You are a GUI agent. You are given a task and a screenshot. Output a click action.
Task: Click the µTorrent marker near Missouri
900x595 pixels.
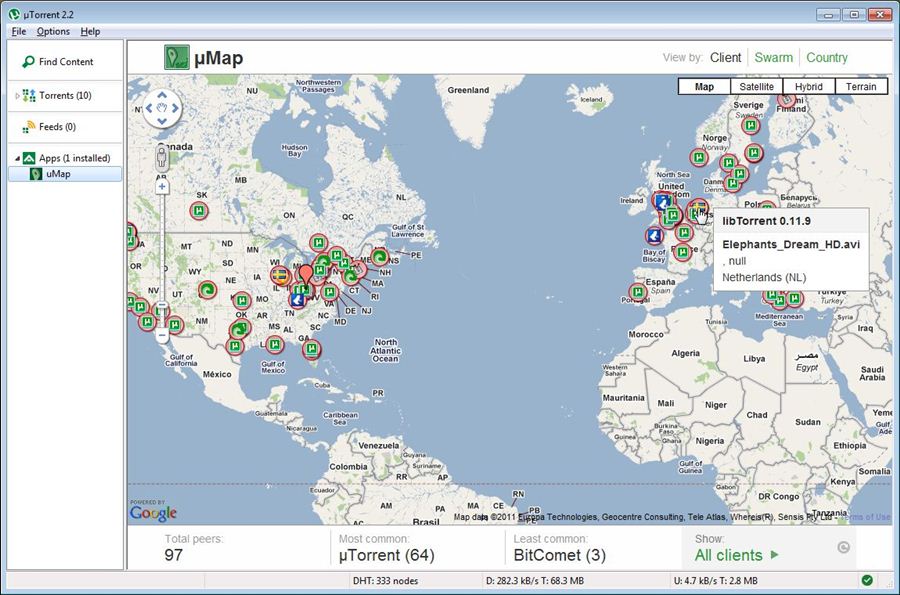tap(242, 300)
